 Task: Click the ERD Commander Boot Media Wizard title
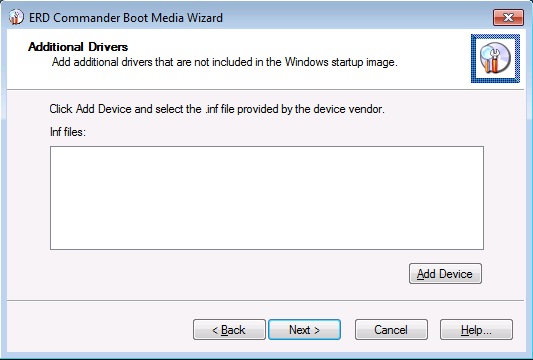coord(126,18)
